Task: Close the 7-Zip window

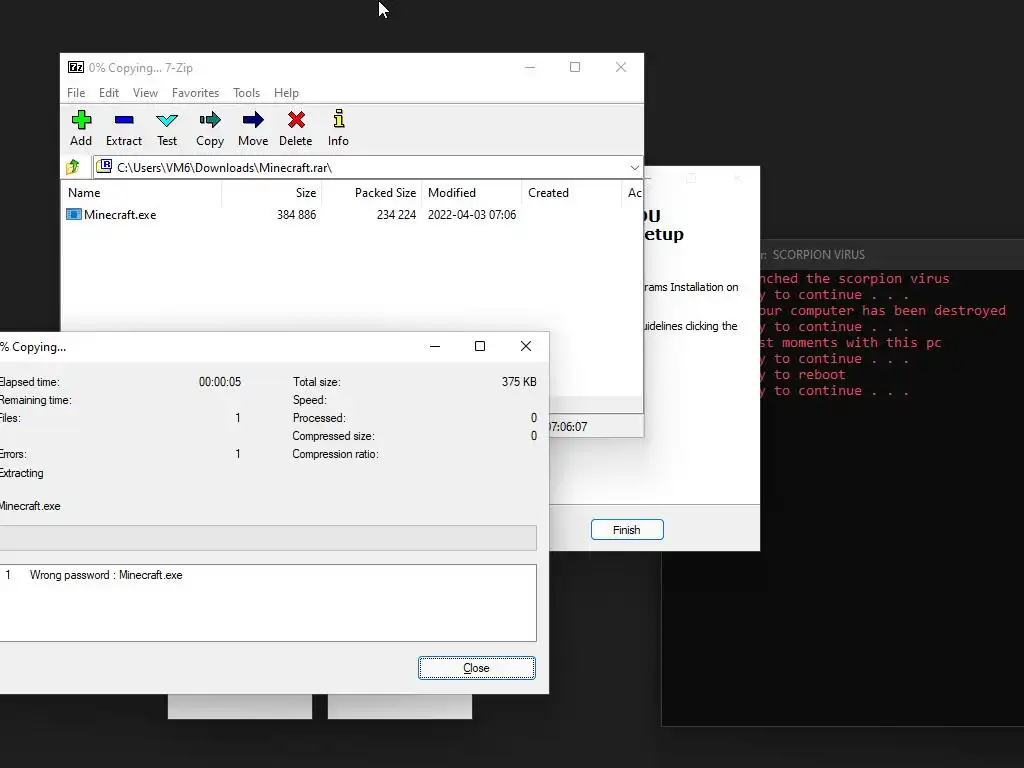Action: coord(620,67)
